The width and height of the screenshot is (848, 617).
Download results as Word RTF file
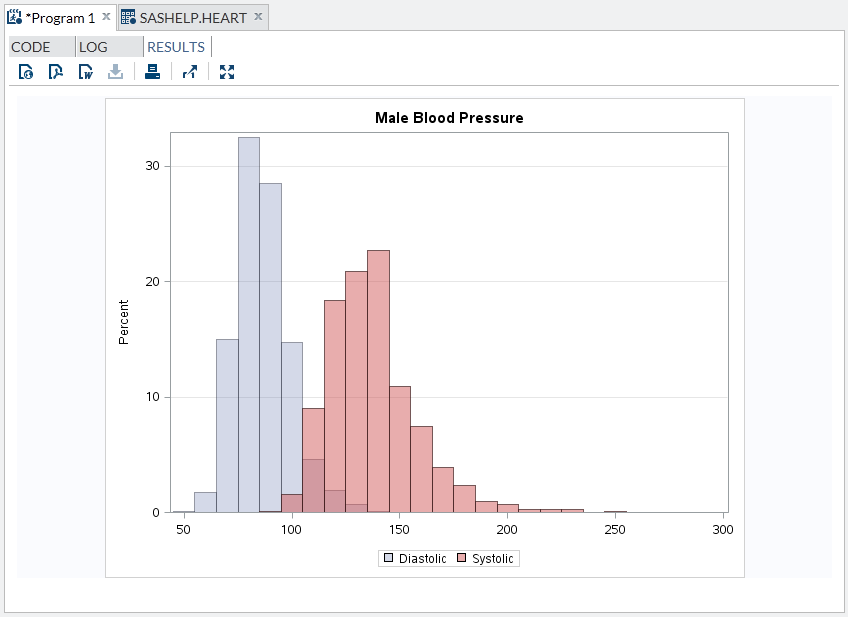[86, 72]
